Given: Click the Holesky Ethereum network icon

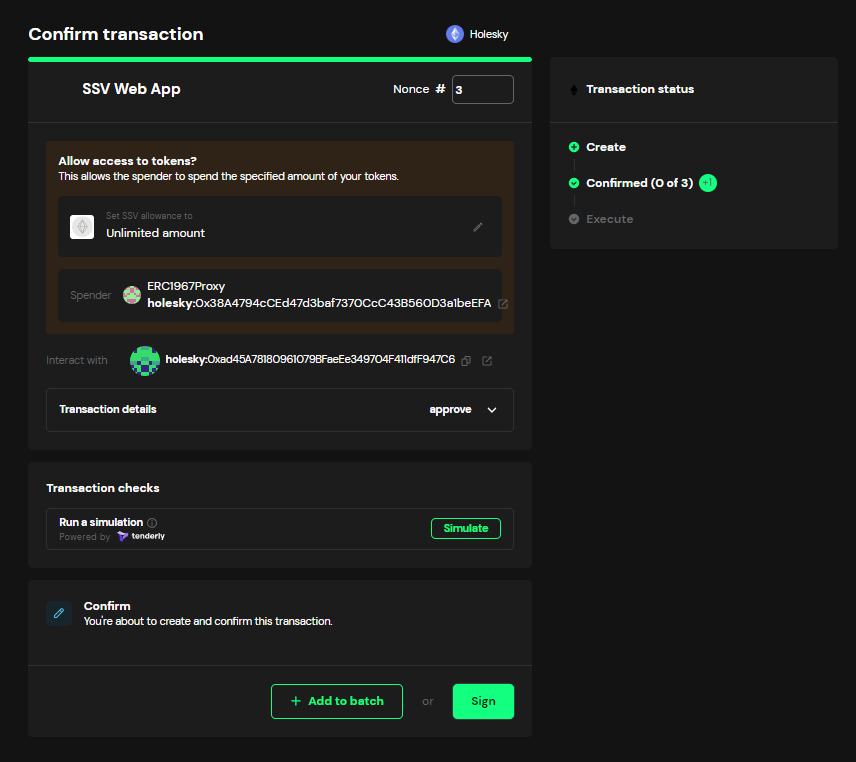Looking at the screenshot, I should coord(455,34).
